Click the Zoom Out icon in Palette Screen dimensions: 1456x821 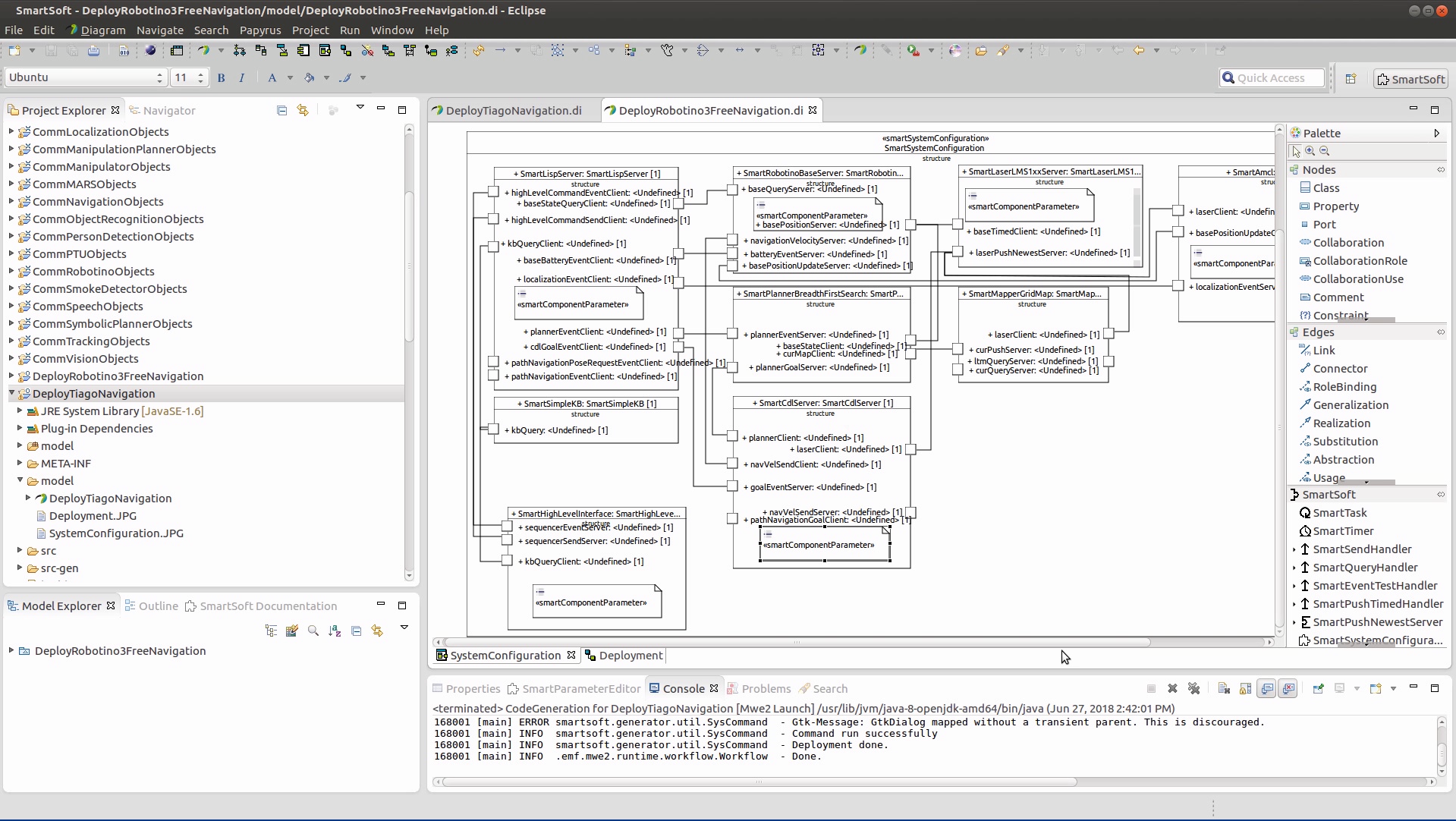1325,151
